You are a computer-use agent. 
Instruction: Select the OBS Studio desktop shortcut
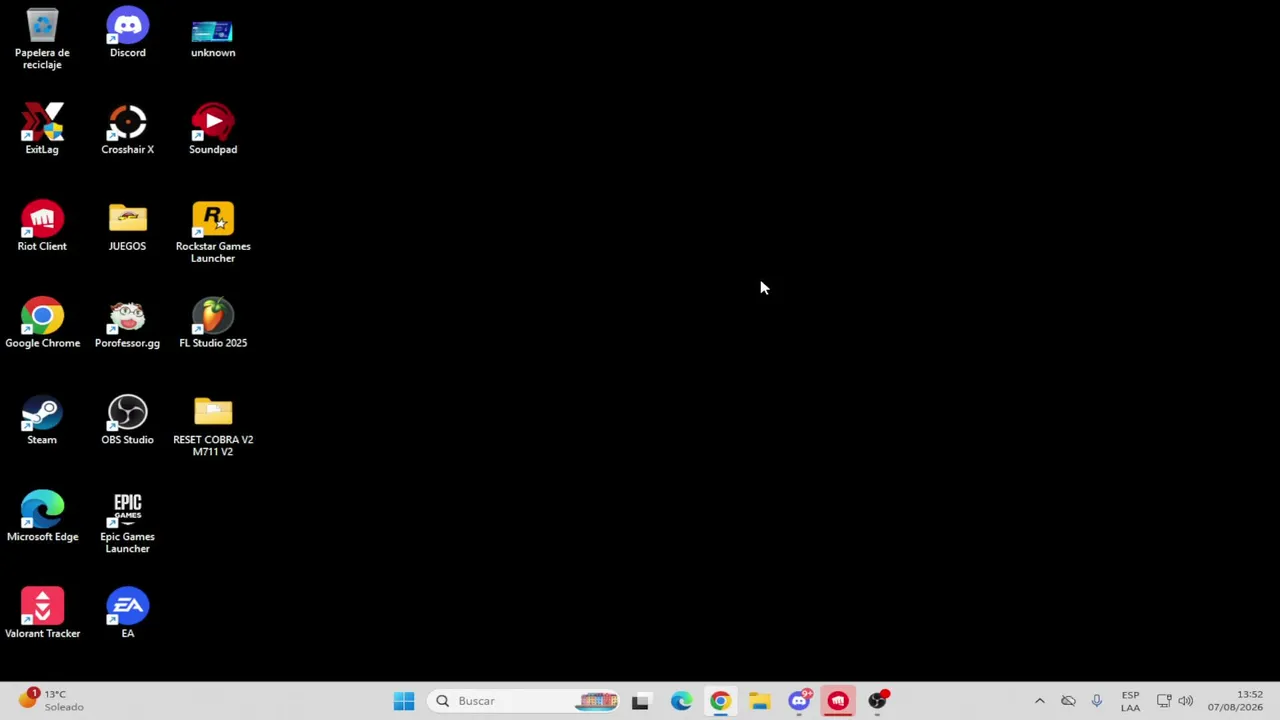(x=127, y=421)
